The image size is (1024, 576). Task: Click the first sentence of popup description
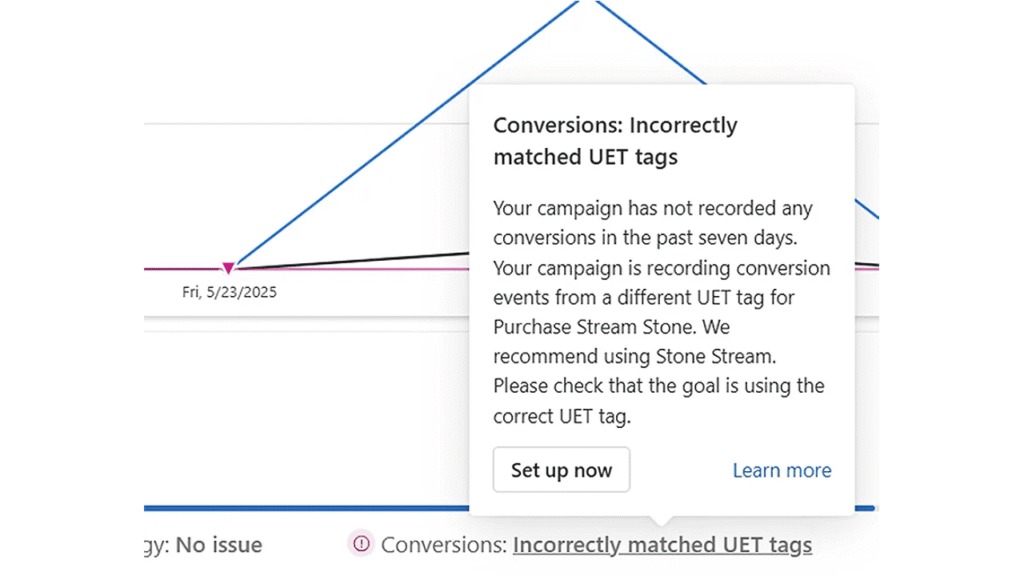(653, 223)
